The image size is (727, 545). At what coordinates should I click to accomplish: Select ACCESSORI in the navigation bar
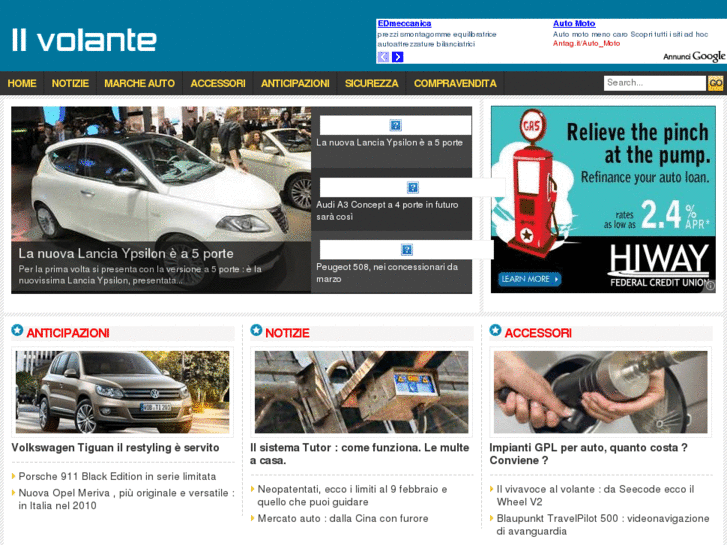(x=218, y=83)
